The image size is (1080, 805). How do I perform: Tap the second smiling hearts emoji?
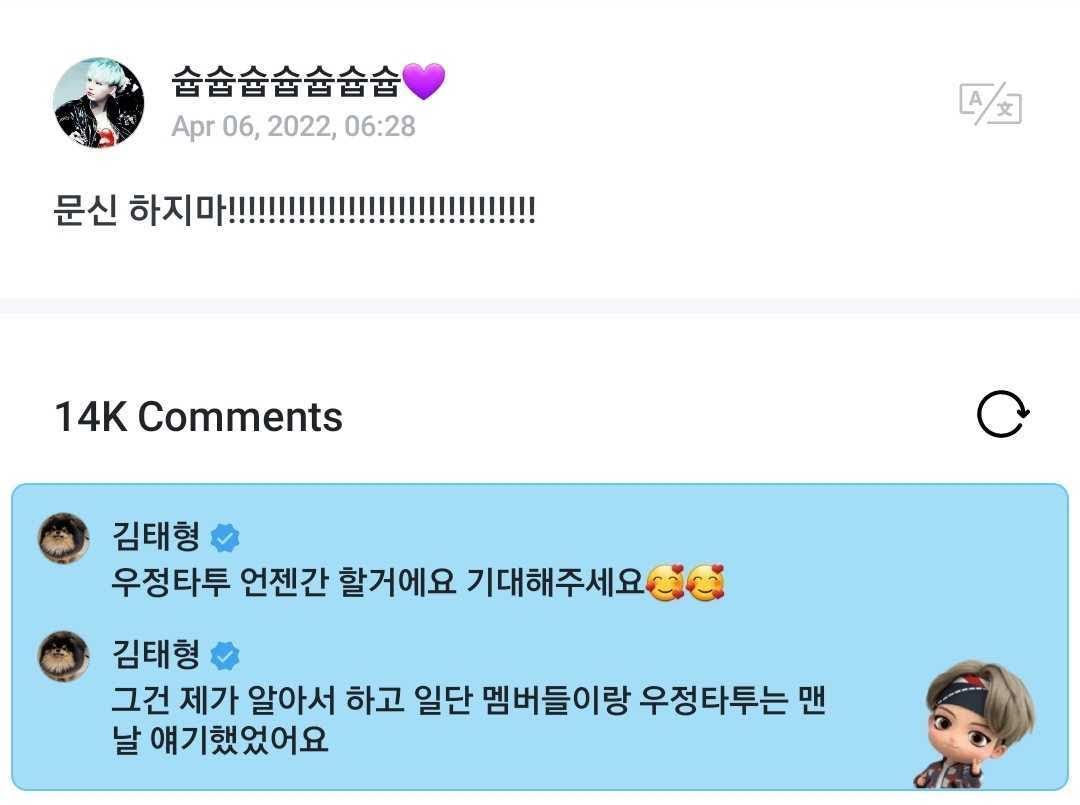(705, 583)
